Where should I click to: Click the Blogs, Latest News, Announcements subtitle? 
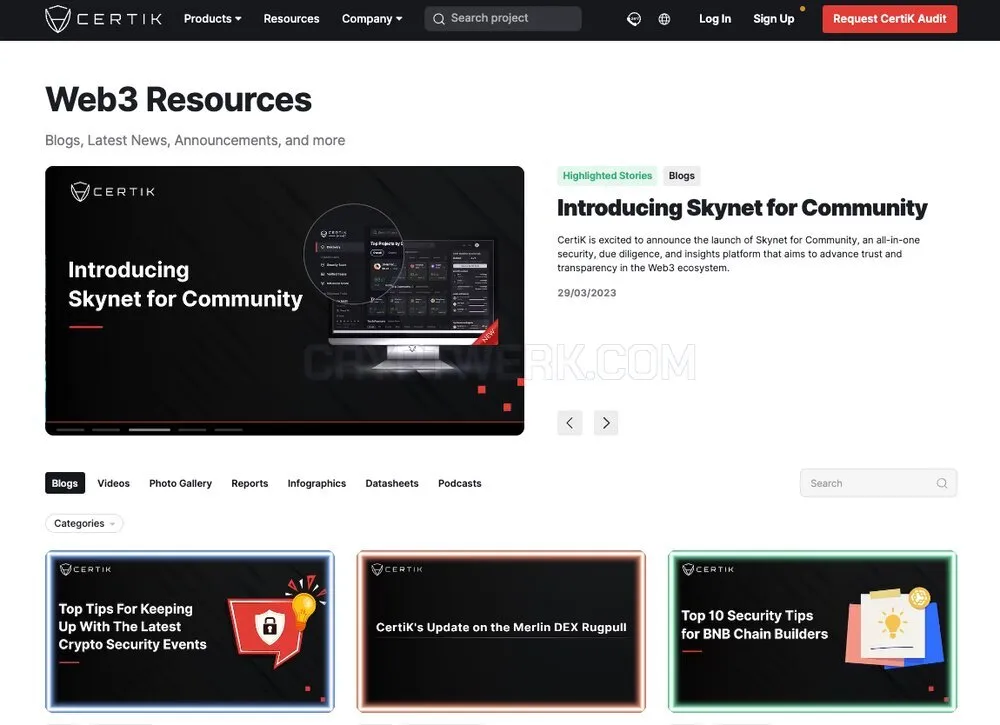point(195,140)
